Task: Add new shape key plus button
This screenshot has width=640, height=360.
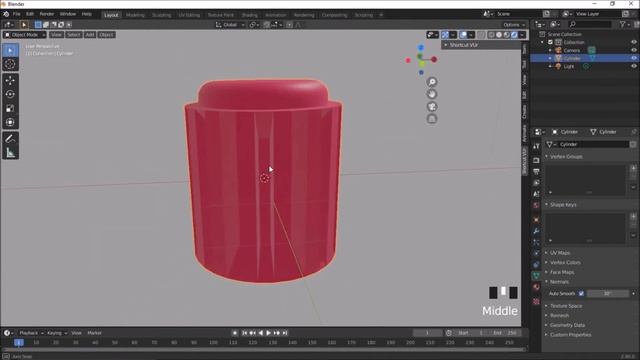Action: click(x=633, y=216)
